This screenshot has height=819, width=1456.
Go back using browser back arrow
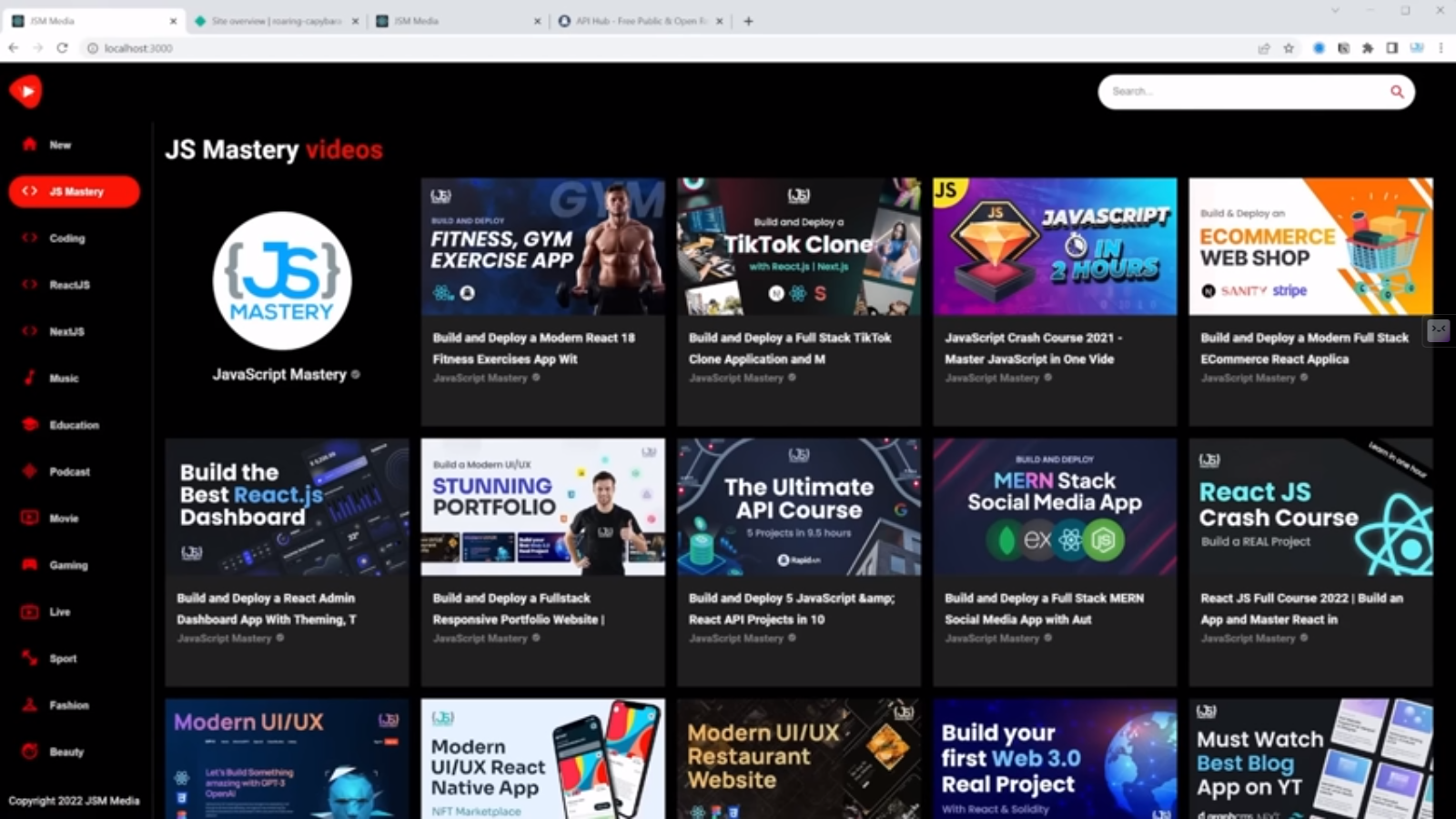14,47
